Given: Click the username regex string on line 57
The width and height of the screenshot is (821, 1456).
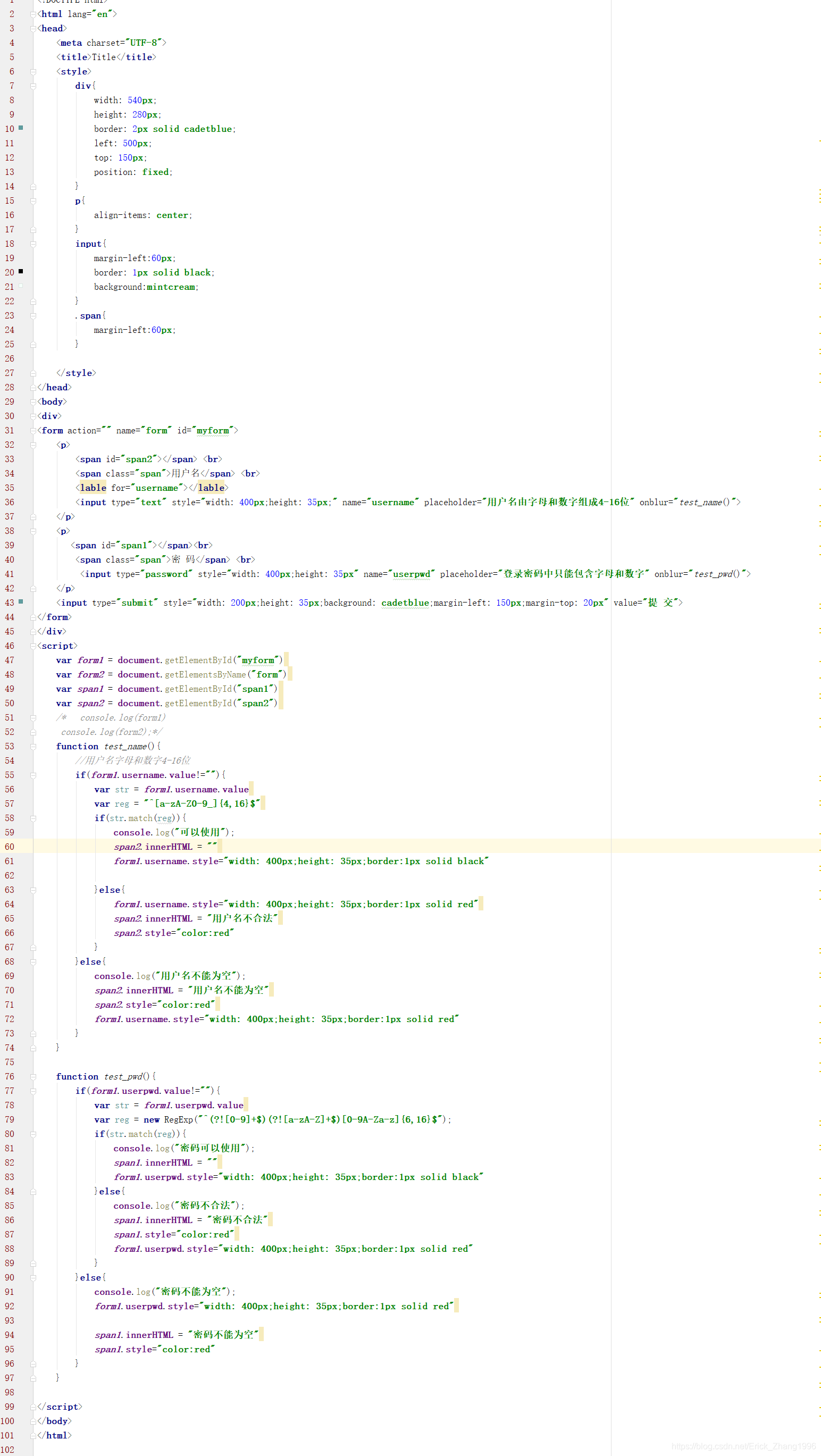Looking at the screenshot, I should (202, 804).
